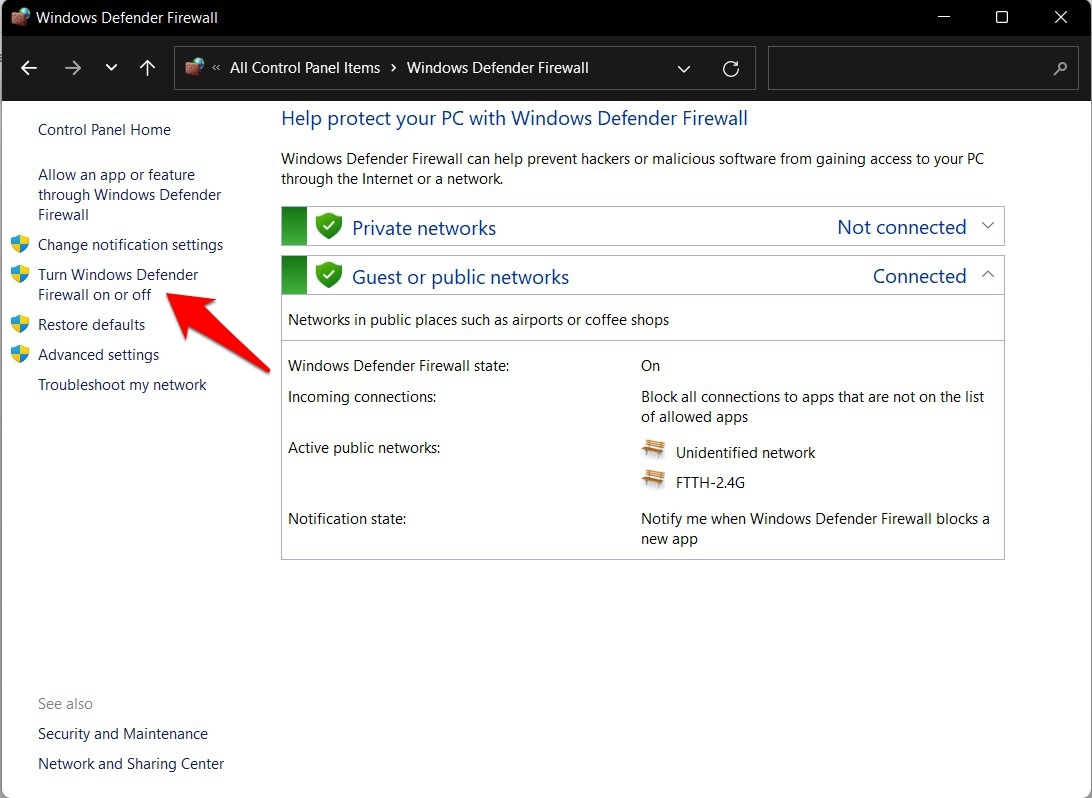Viewport: 1092px width, 798px height.
Task: Click the Back navigation arrow
Action: point(29,68)
